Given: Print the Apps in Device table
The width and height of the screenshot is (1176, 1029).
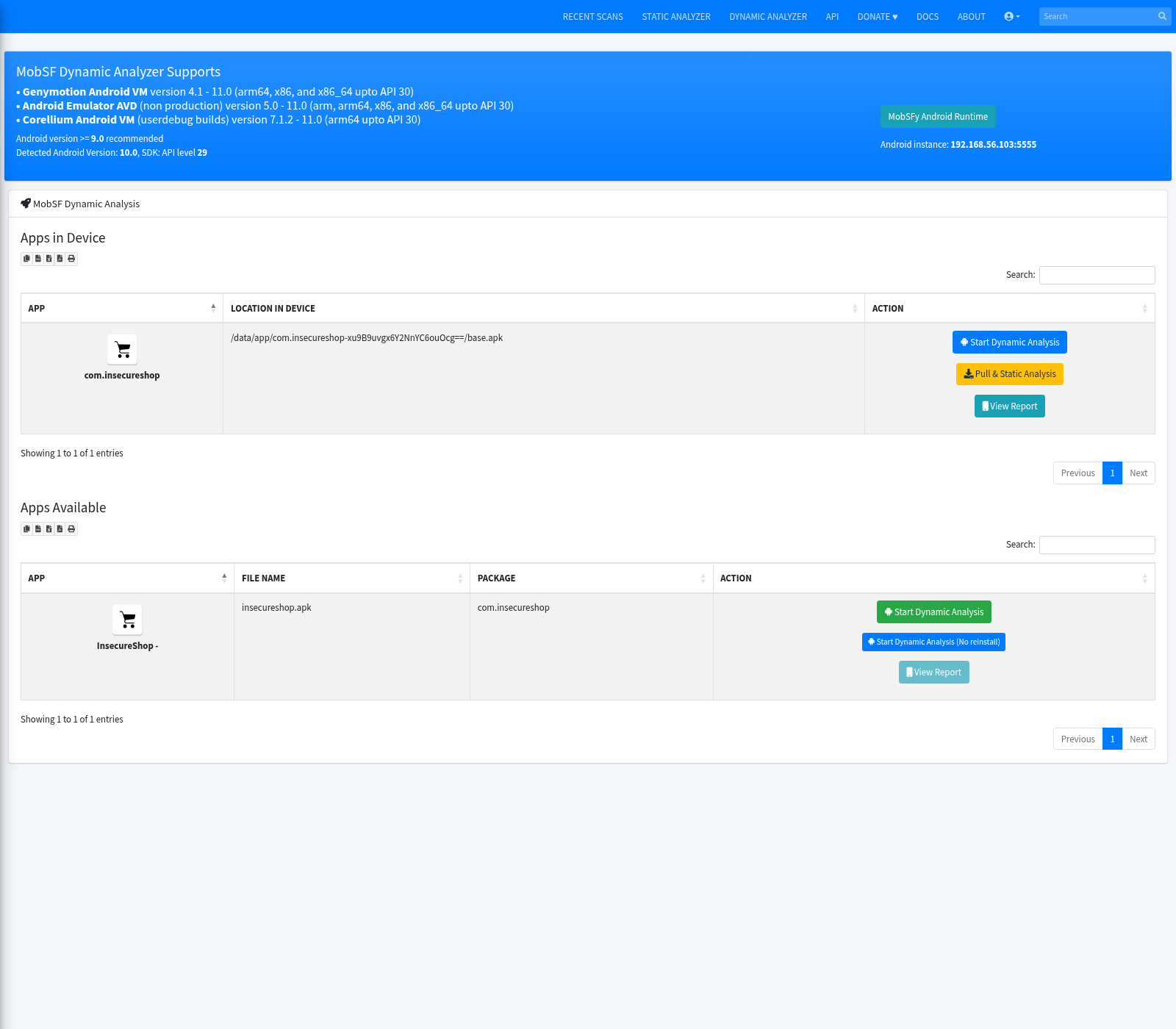Looking at the screenshot, I should (71, 259).
